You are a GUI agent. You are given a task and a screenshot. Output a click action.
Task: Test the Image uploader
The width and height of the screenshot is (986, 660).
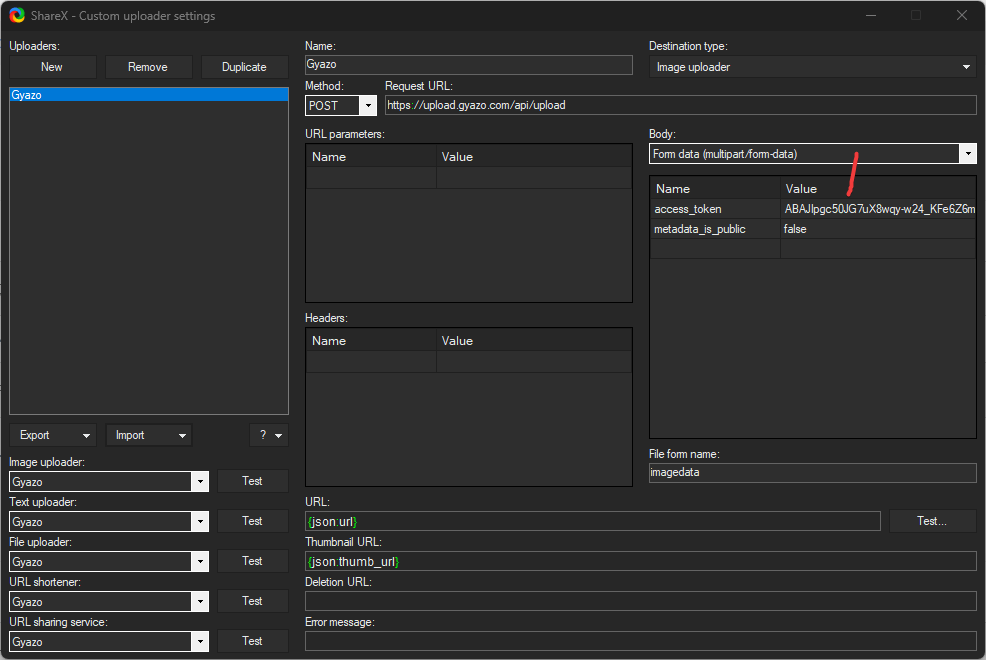(x=253, y=481)
